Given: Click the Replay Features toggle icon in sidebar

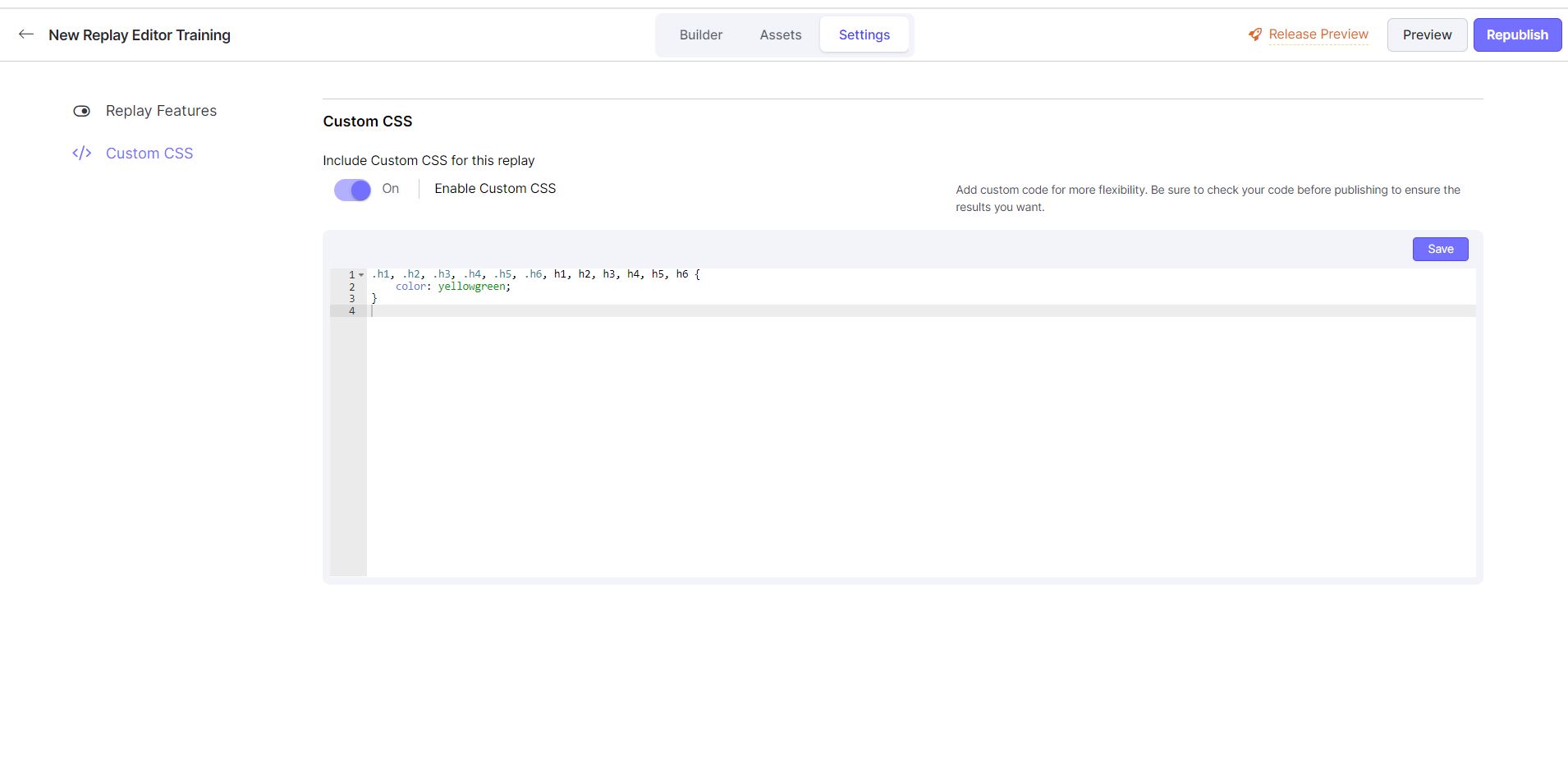Looking at the screenshot, I should (x=81, y=111).
